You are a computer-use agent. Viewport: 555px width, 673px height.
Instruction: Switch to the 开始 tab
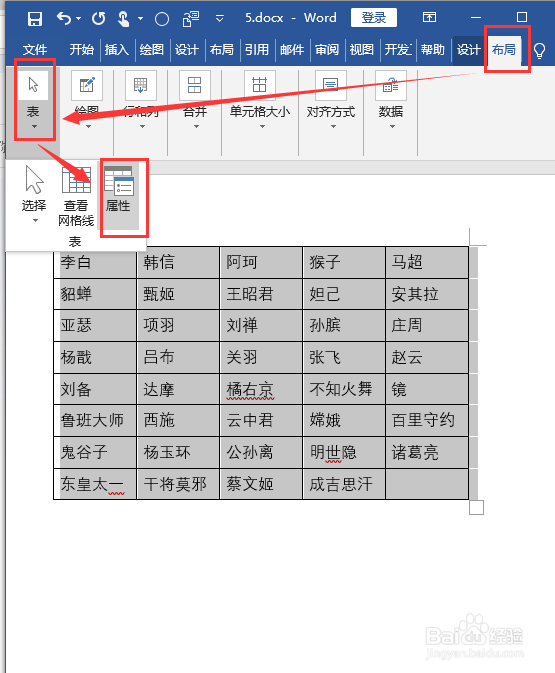(x=82, y=50)
